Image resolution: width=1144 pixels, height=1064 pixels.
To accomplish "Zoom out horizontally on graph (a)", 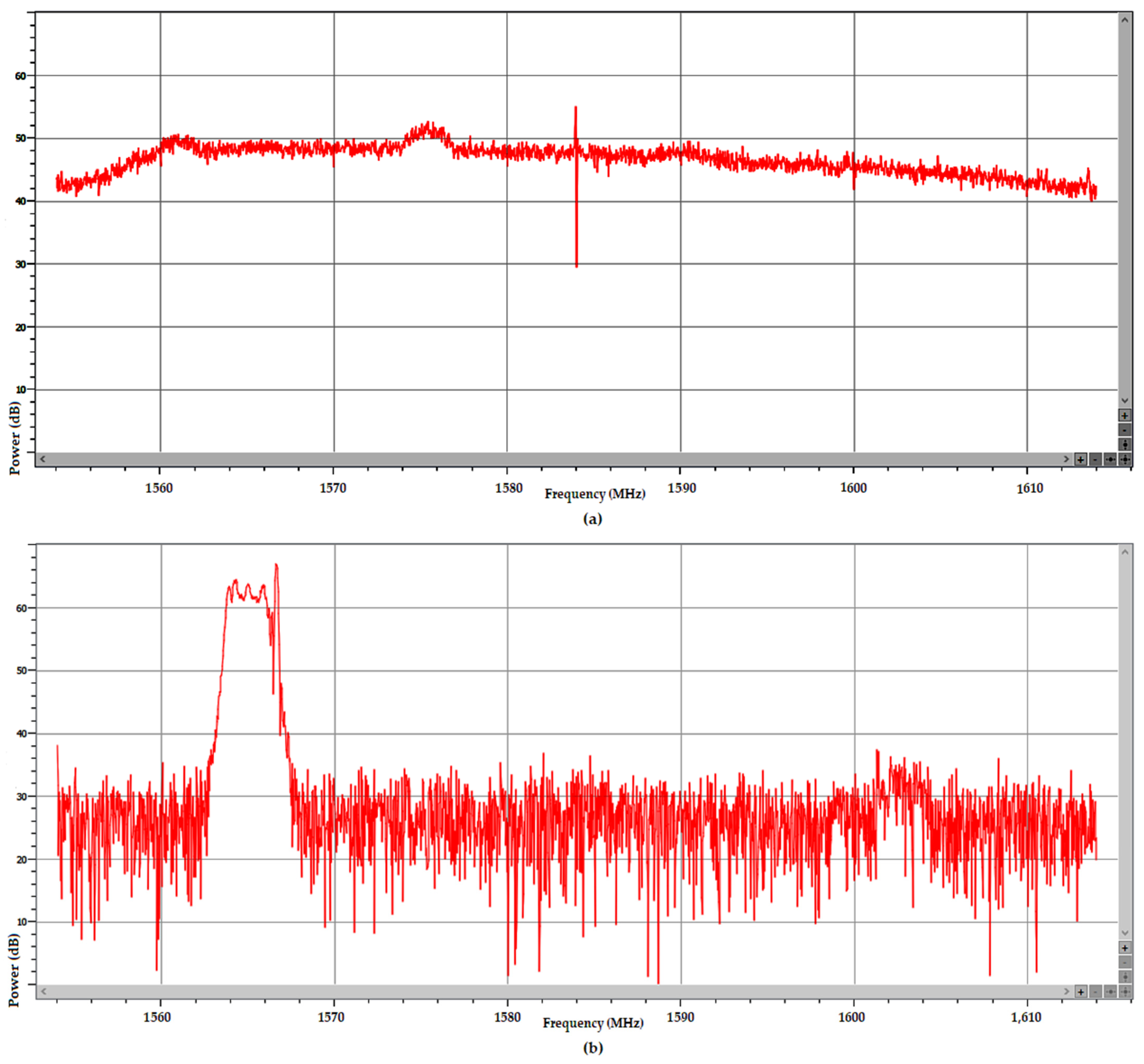I will 1096,459.
